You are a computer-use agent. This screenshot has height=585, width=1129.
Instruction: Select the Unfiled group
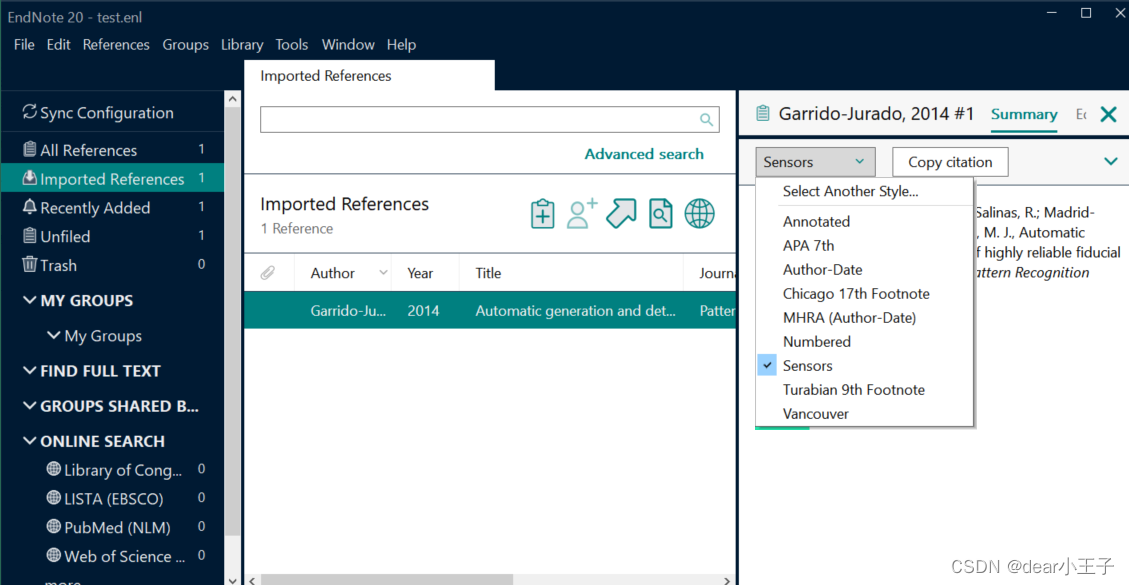[112, 236]
